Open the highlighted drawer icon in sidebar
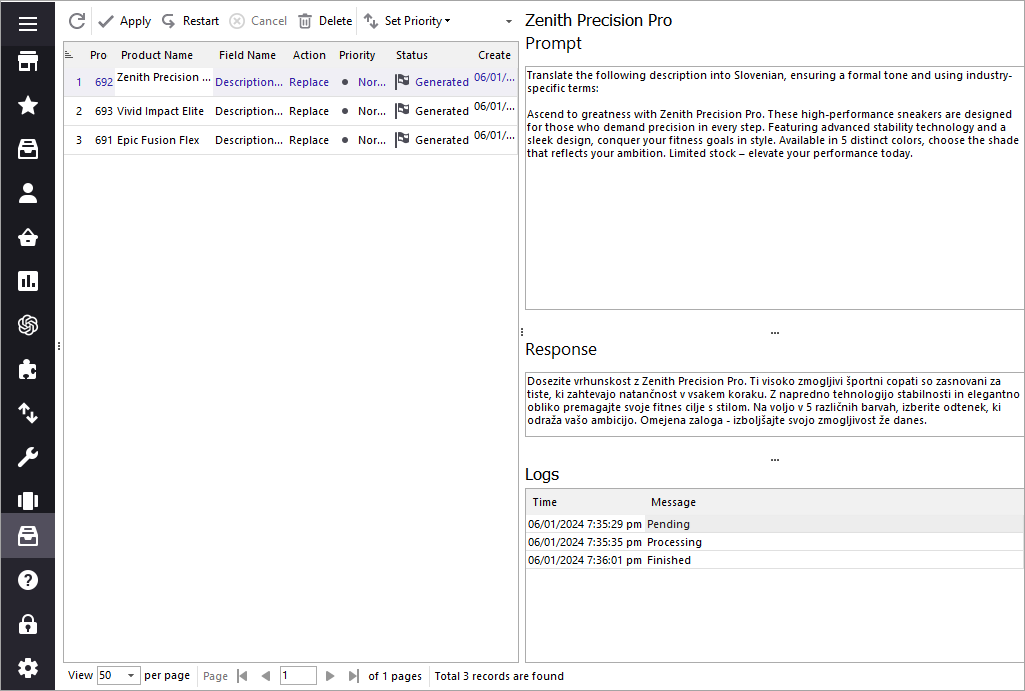Screen dimensions: 1025x691 coord(27,536)
